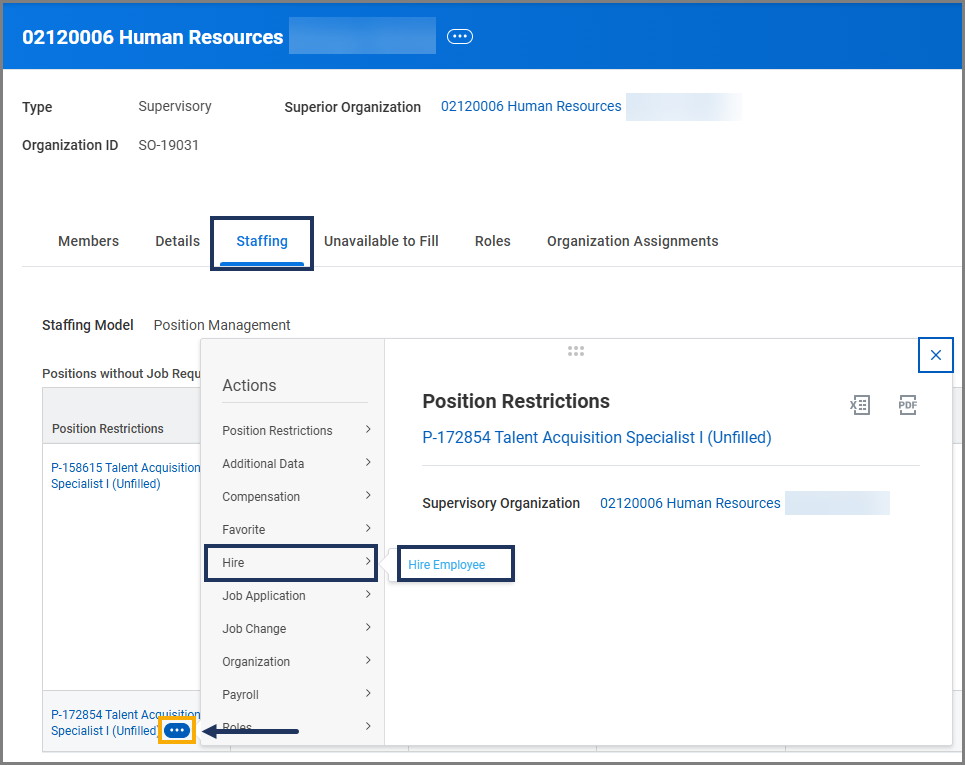
Task: Expand Position Restrictions action submenu
Action: (296, 430)
